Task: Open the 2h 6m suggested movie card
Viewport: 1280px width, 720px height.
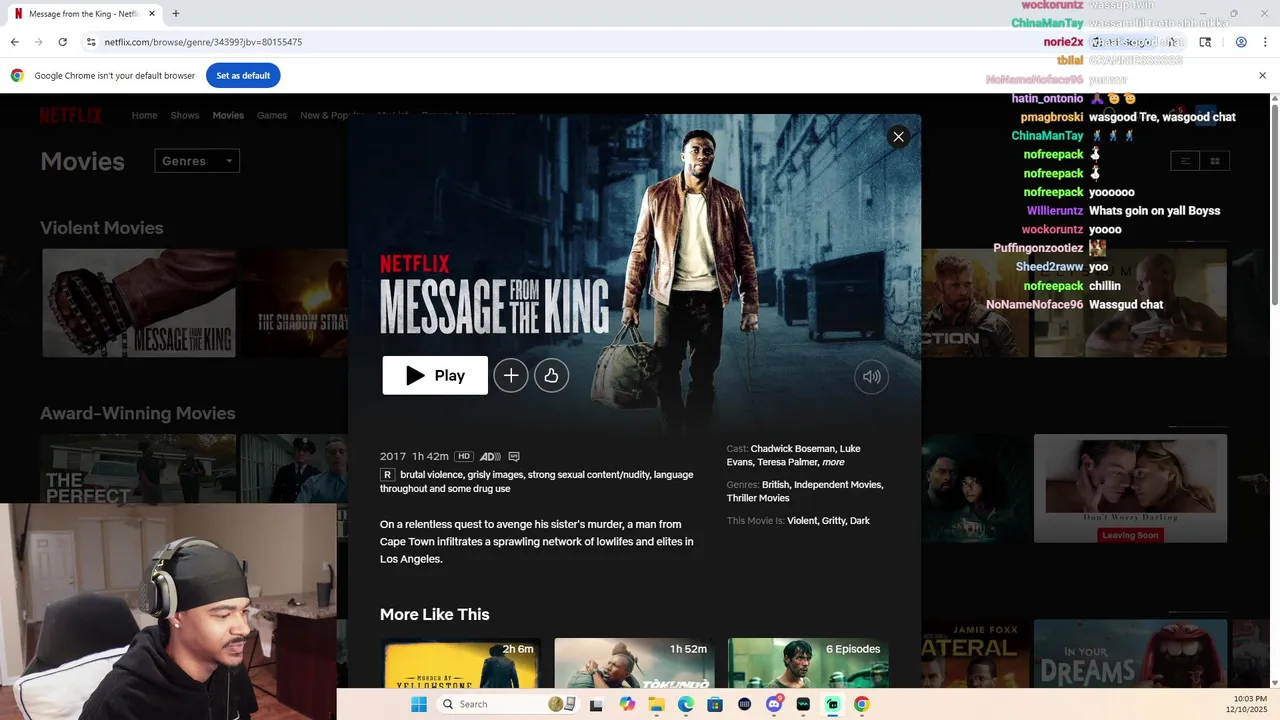Action: pos(460,663)
